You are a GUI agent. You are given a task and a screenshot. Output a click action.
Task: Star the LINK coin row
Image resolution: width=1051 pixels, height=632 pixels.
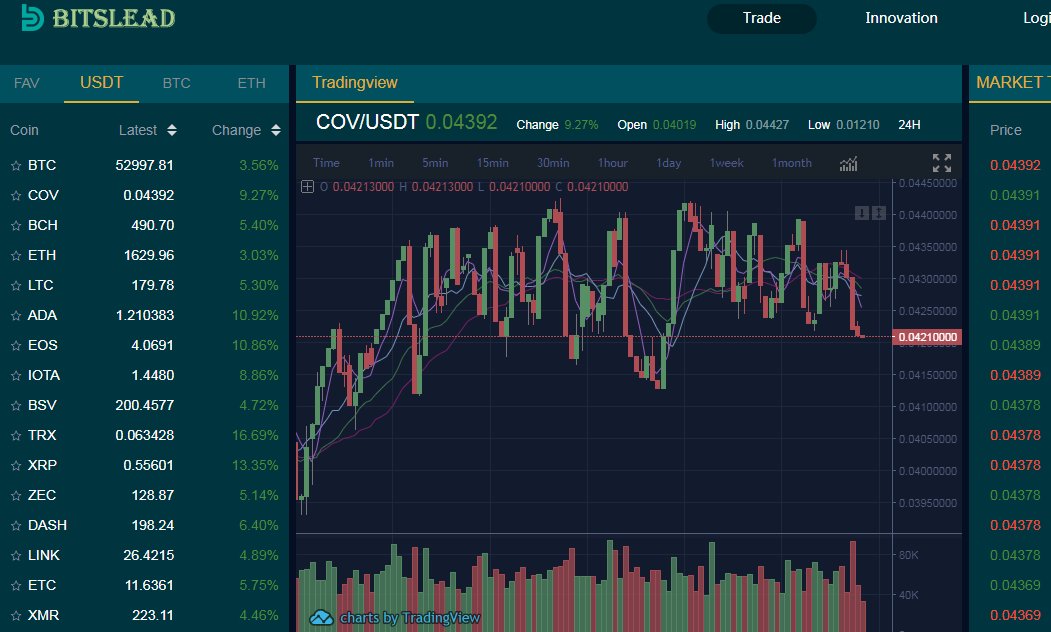(x=16, y=556)
